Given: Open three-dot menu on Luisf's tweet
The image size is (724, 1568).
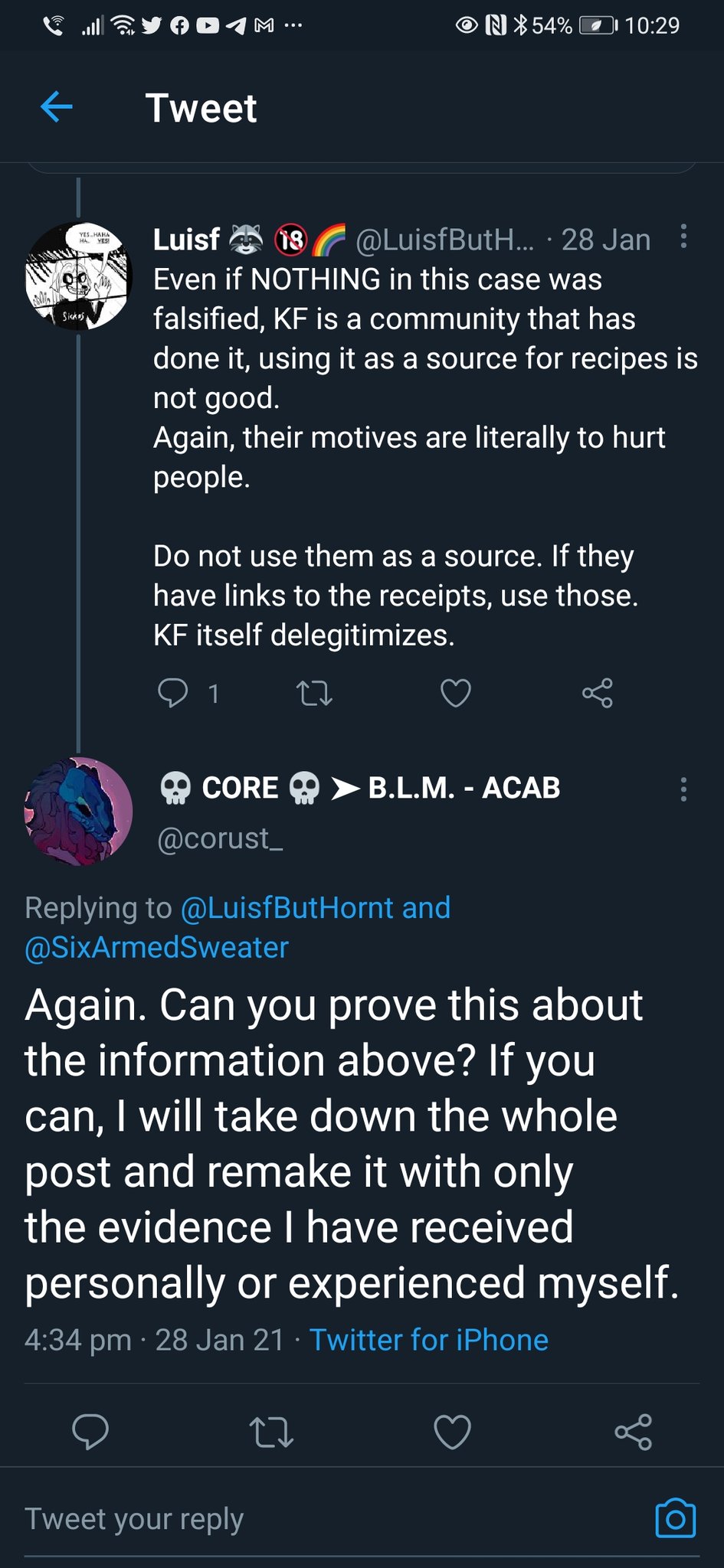Looking at the screenshot, I should pyautogui.click(x=683, y=237).
